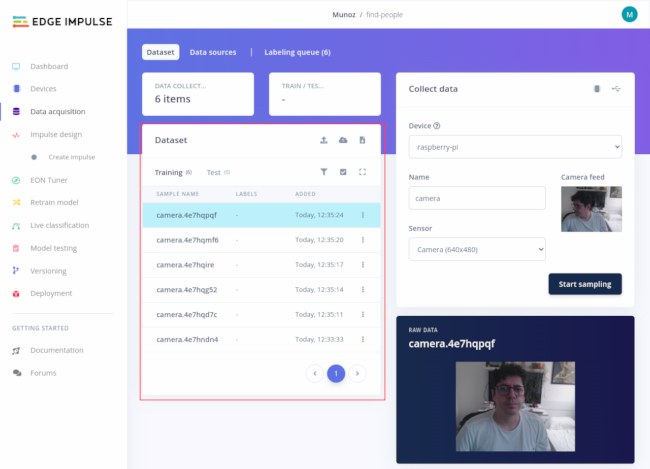Click the upload data icon in Dataset
Viewport: 650px width, 469px height.
click(x=323, y=141)
